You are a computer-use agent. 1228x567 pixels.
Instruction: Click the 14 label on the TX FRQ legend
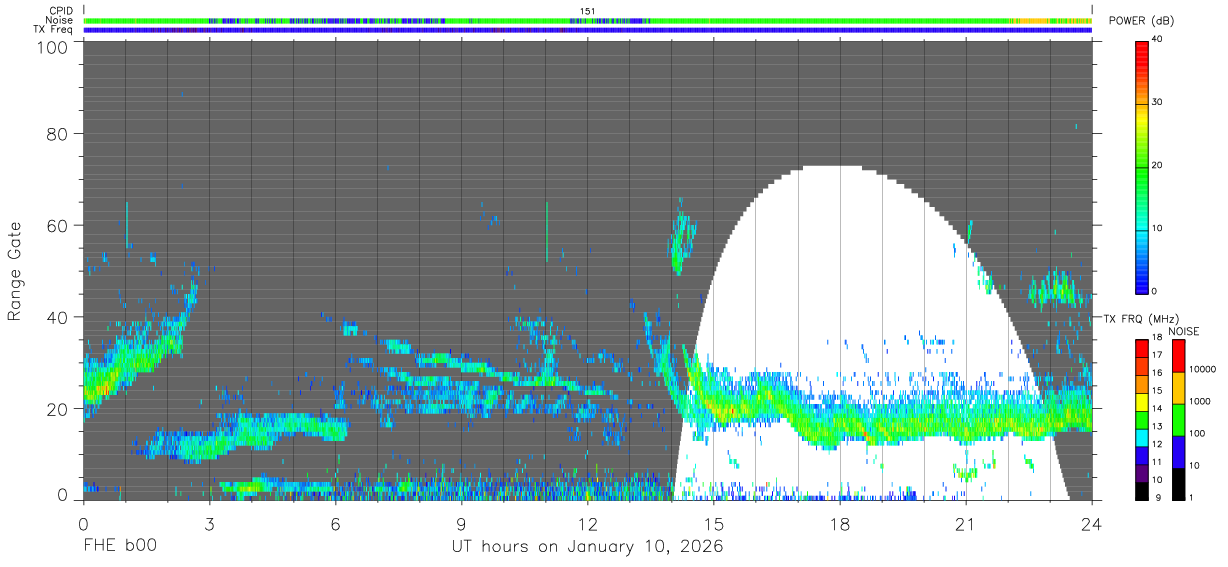pos(1157,407)
